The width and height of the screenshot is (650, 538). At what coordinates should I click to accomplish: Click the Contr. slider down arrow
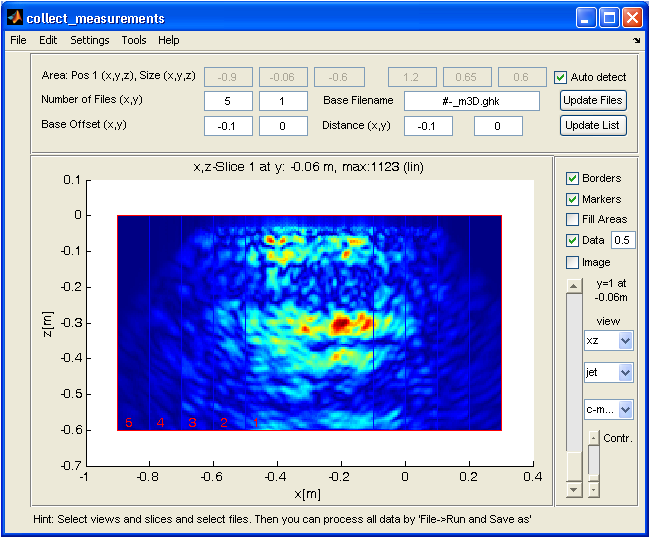point(594,490)
